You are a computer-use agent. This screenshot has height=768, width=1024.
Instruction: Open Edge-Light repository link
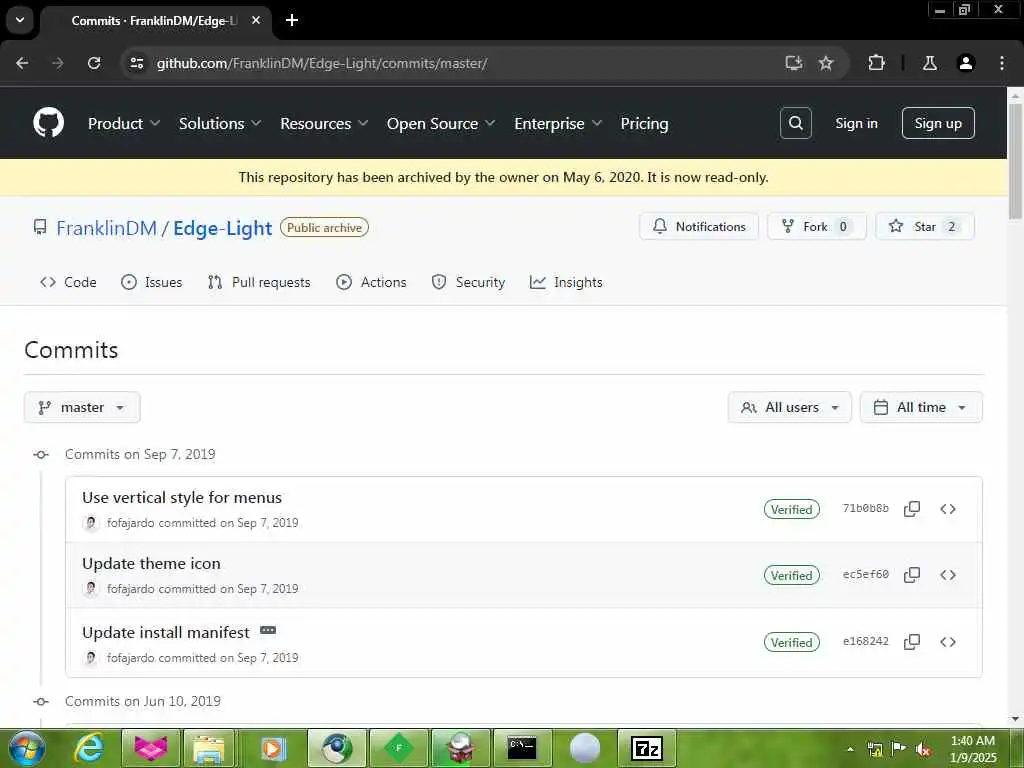point(223,228)
